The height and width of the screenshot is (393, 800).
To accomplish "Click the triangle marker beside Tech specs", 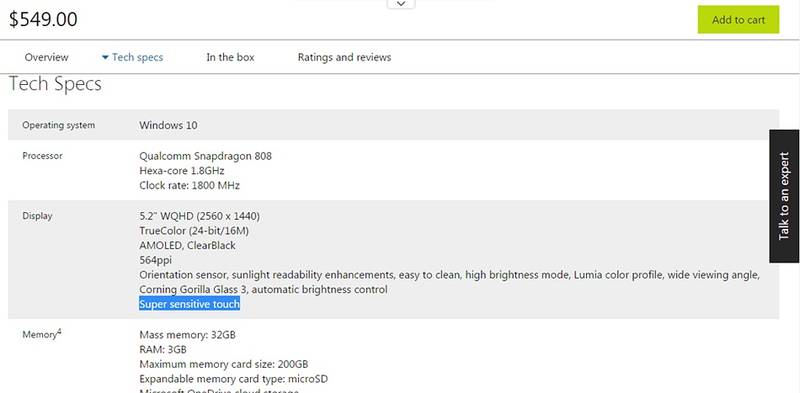I will [x=105, y=58].
